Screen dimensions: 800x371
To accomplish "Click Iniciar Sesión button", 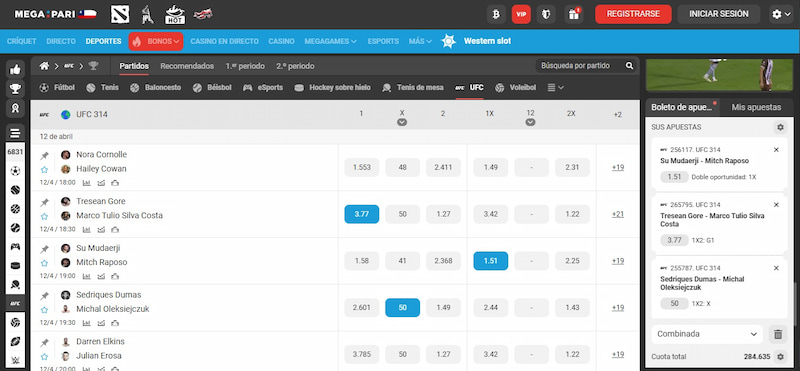I will [x=719, y=14].
